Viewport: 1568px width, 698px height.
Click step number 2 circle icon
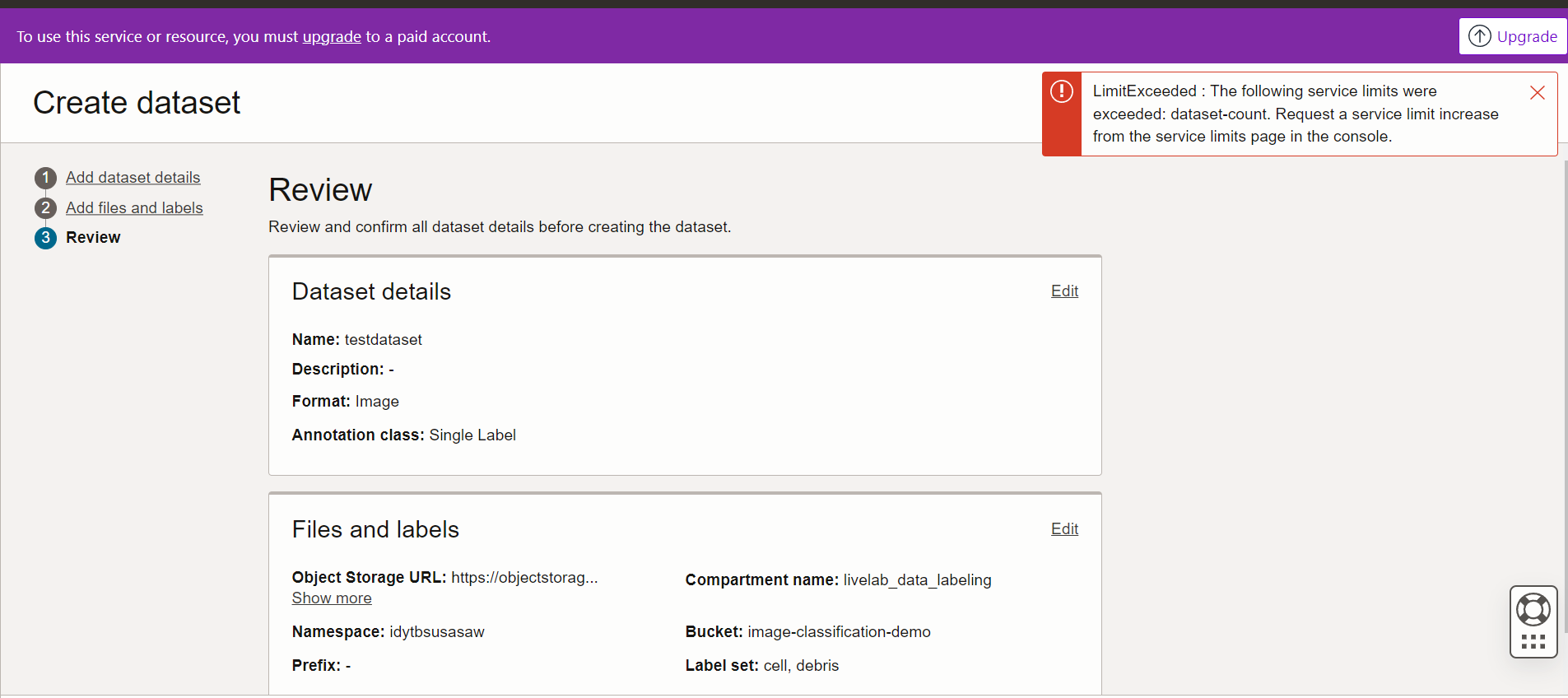click(x=45, y=208)
